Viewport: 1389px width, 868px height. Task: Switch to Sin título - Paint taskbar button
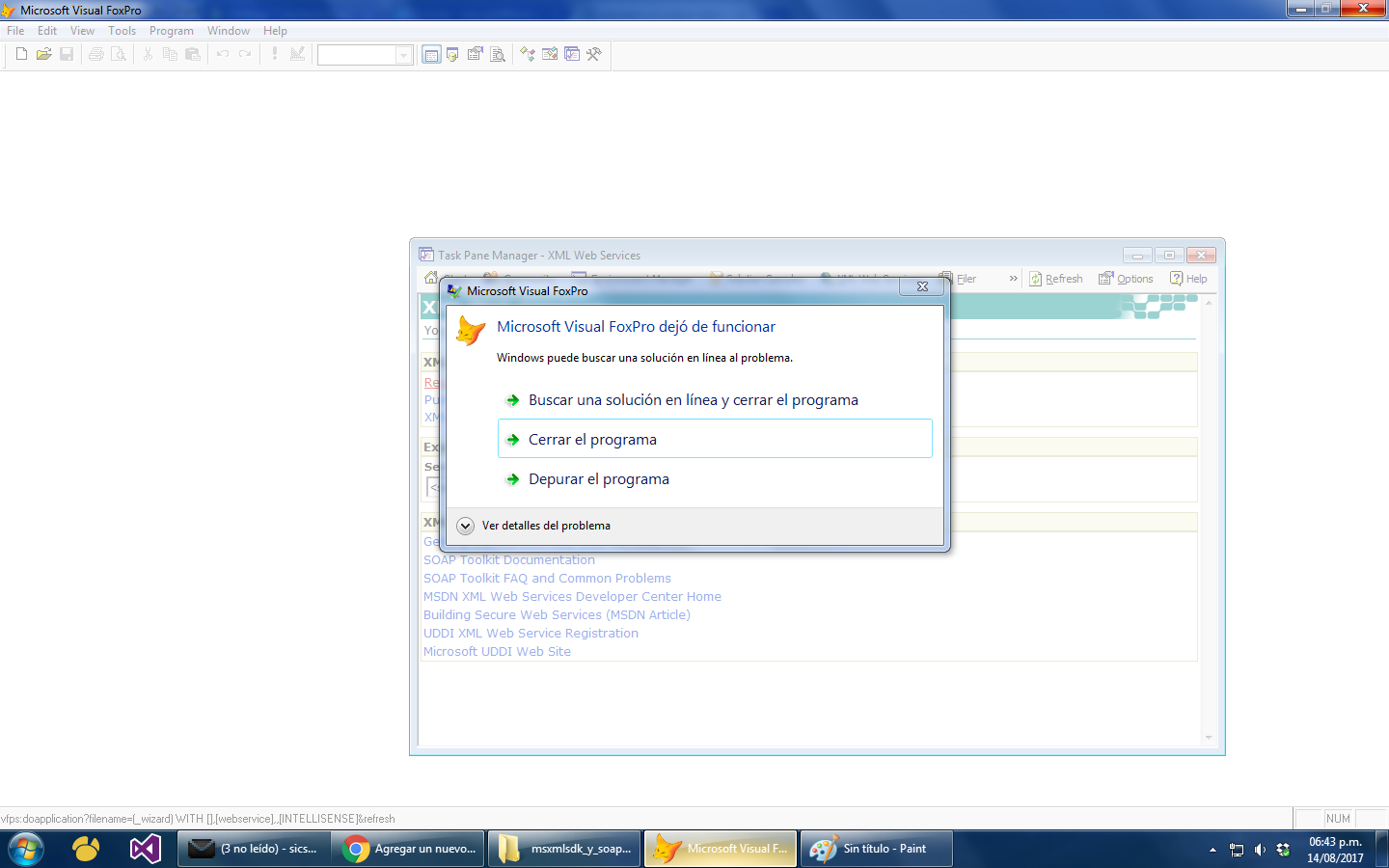[877, 849]
